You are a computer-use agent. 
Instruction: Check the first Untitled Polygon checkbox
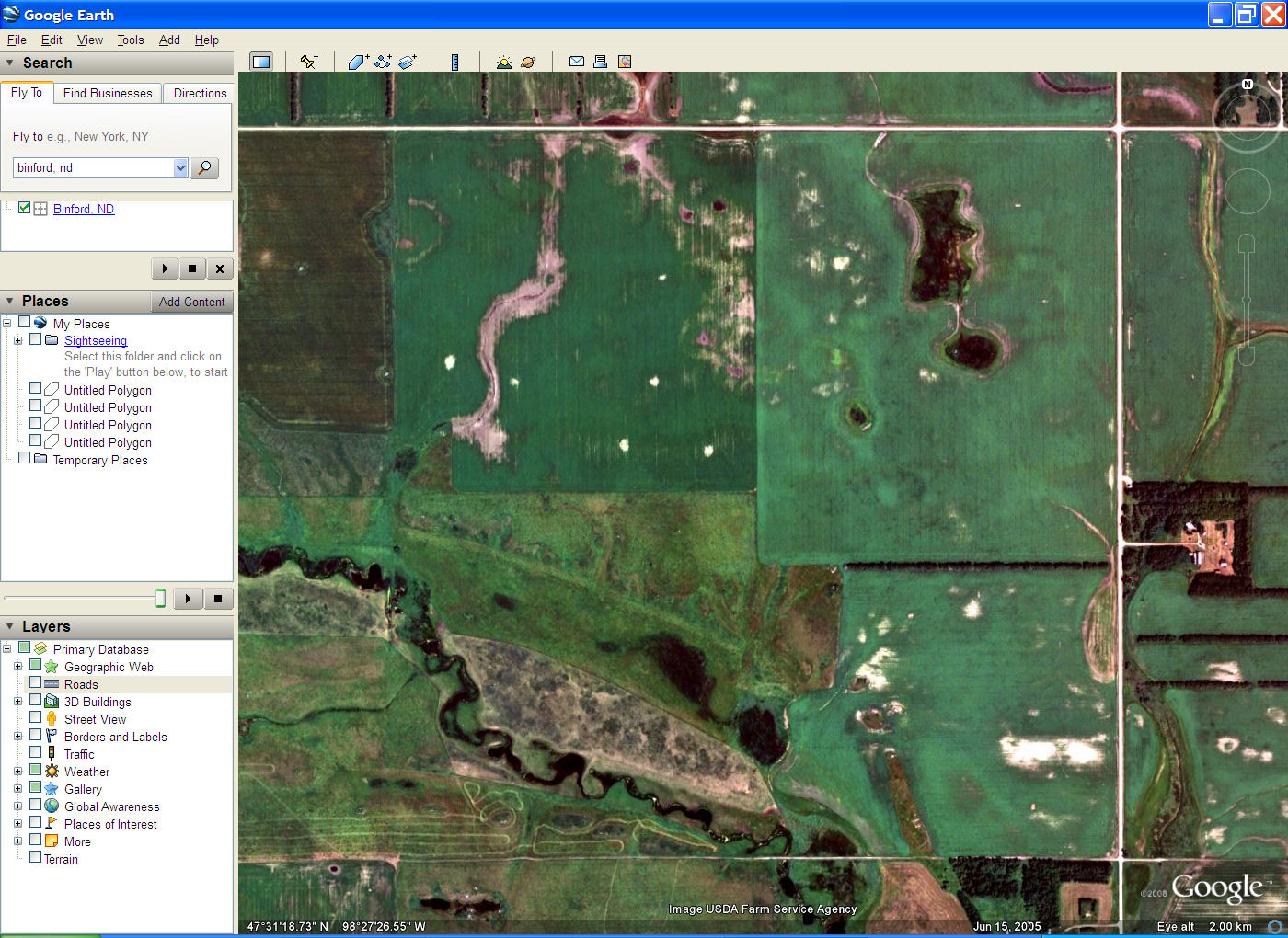(36, 389)
